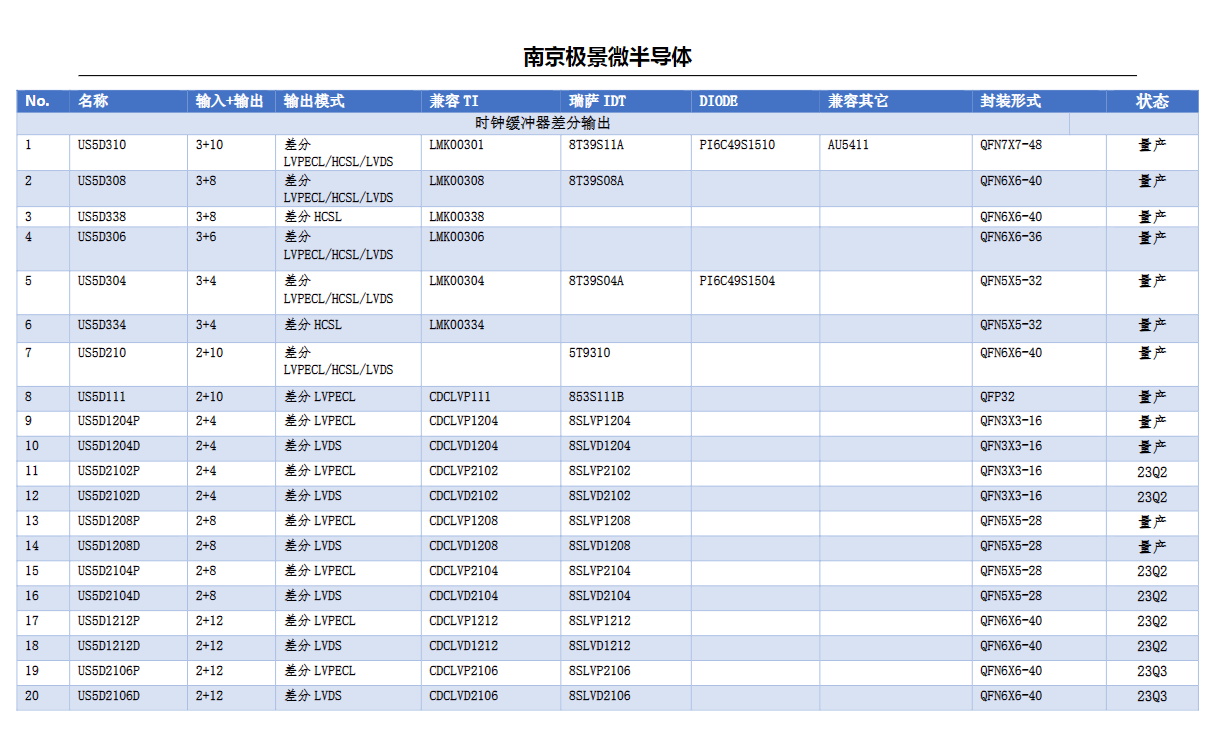Select part name US5D304

click(102, 281)
